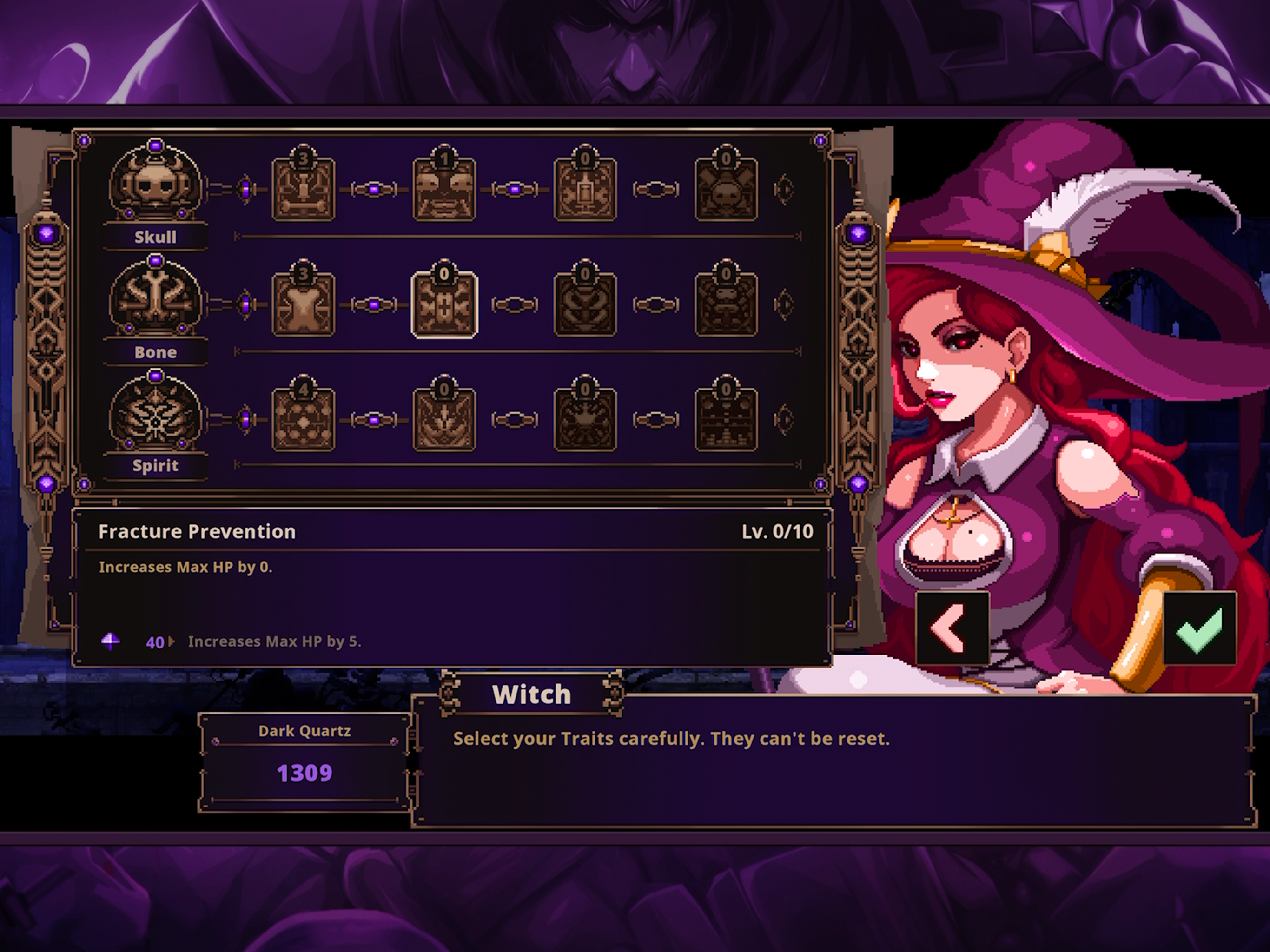Screen dimensions: 1270x952
Task: Click the first Skull trait at level 3
Action: point(303,185)
